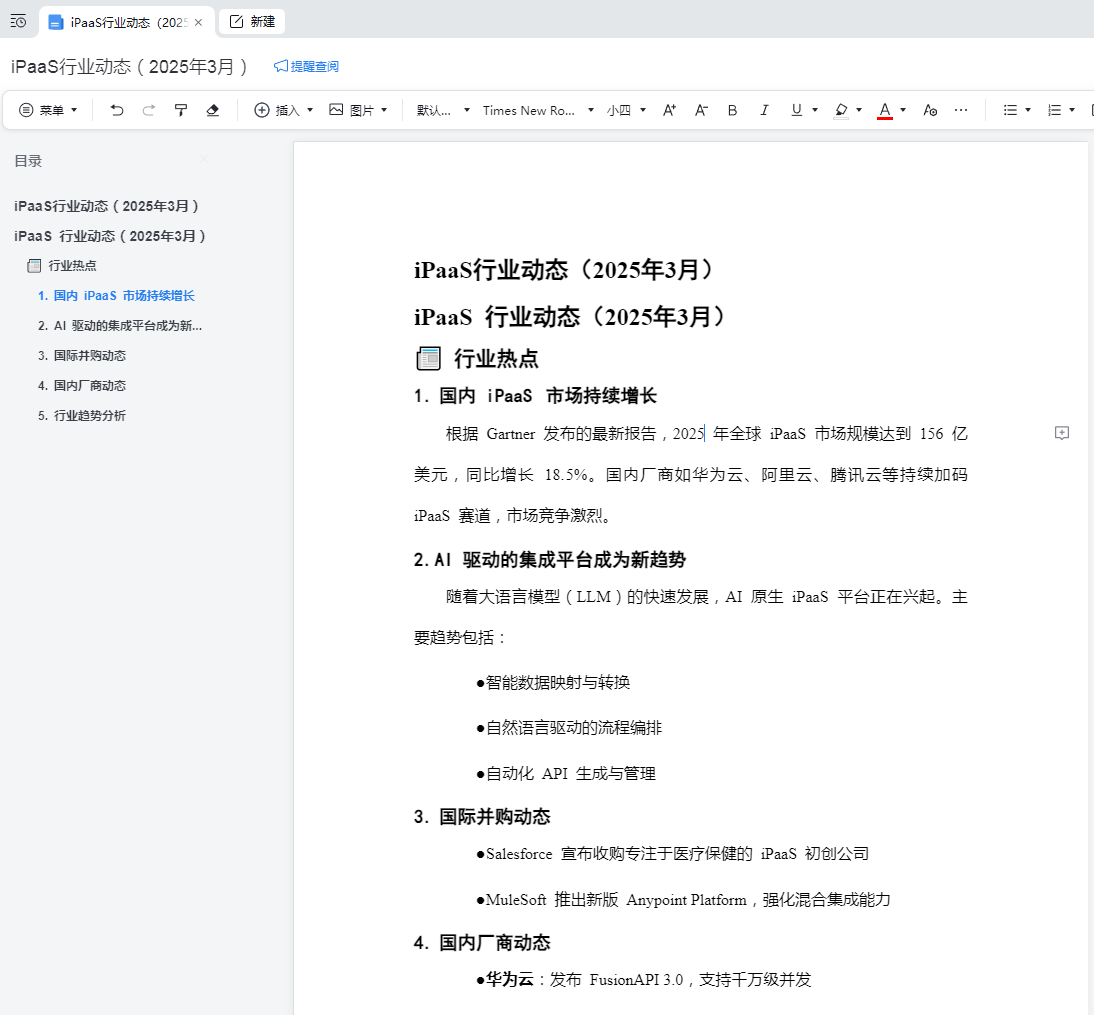Toggle italic formatting
The height and width of the screenshot is (1015, 1094).
point(764,110)
